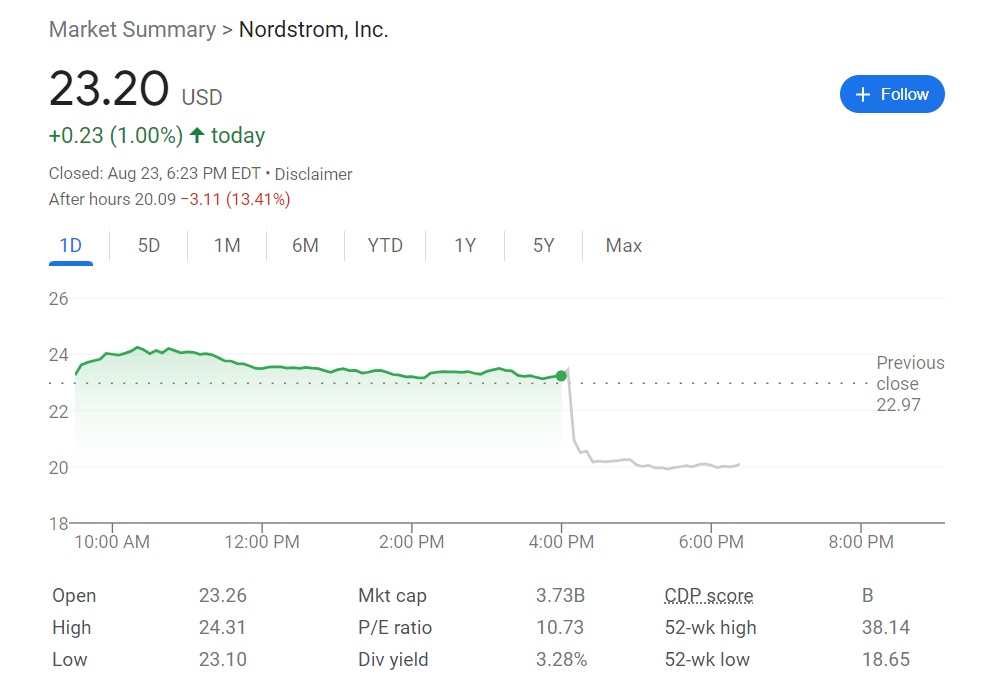Select the 1D time range tab

click(x=70, y=246)
